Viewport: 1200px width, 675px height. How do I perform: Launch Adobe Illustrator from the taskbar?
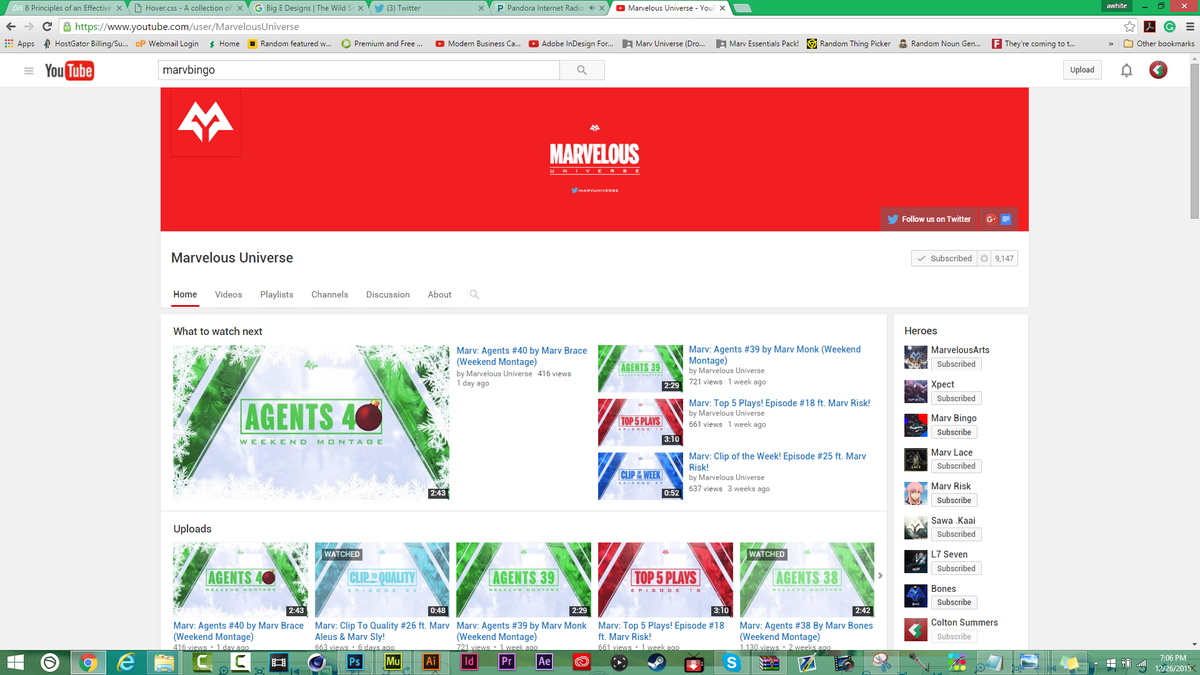pyautogui.click(x=430, y=662)
